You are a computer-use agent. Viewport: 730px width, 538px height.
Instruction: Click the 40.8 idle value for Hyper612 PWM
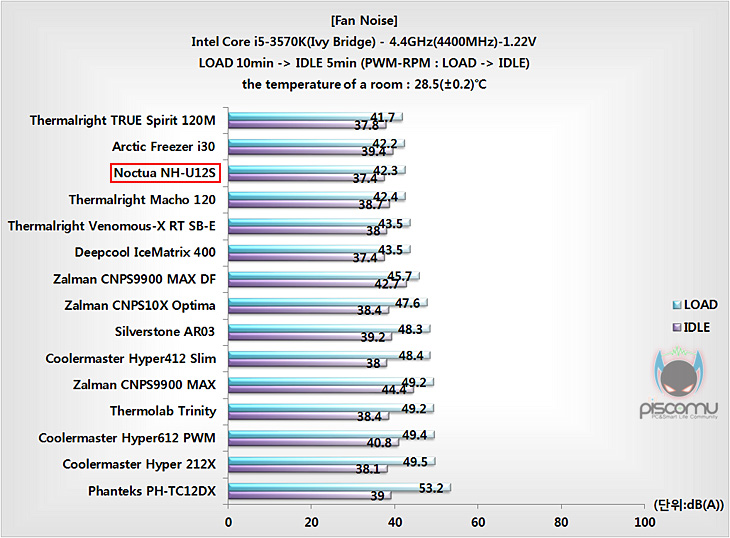tap(379, 443)
